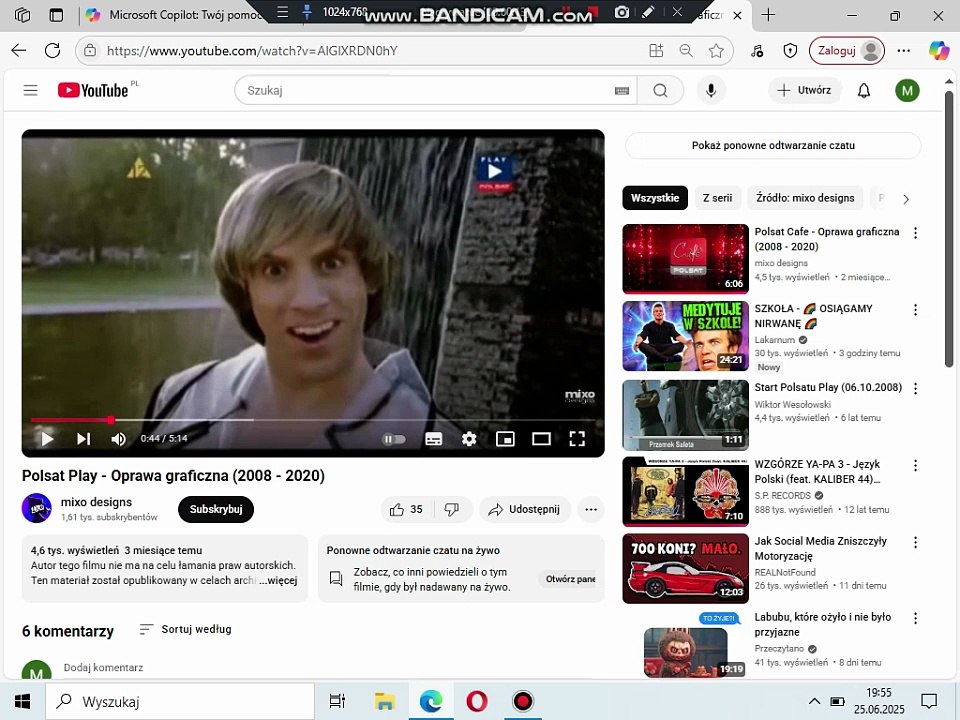Click Zaloguj sign-in button in Edge
Screen dimensions: 960x720
point(847,51)
